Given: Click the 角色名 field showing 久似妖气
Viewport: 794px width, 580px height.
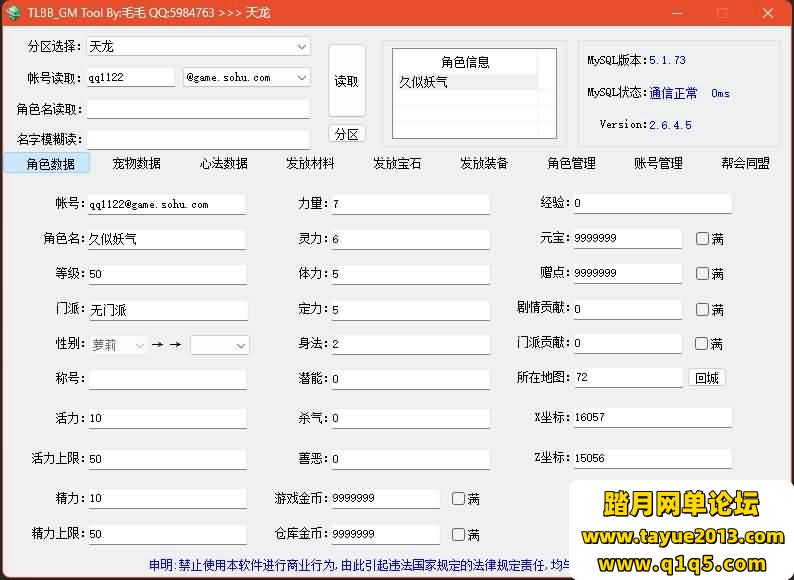Looking at the screenshot, I should pyautogui.click(x=167, y=239).
